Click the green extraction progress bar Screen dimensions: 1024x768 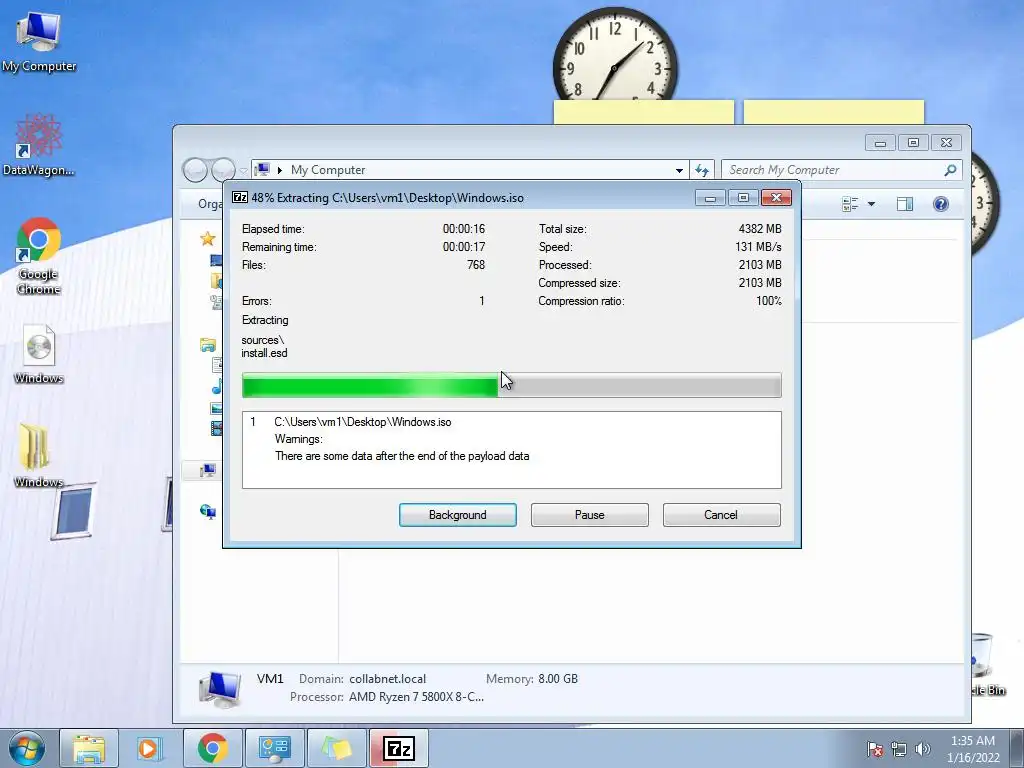[x=511, y=385]
